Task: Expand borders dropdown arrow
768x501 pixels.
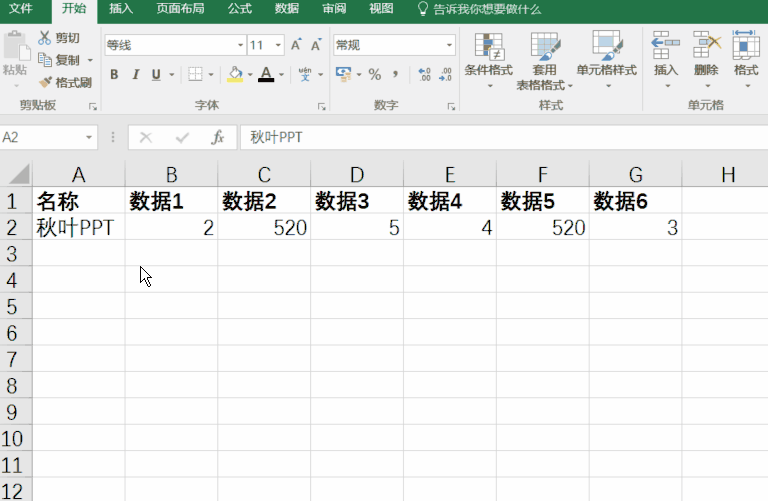Action: pos(211,75)
